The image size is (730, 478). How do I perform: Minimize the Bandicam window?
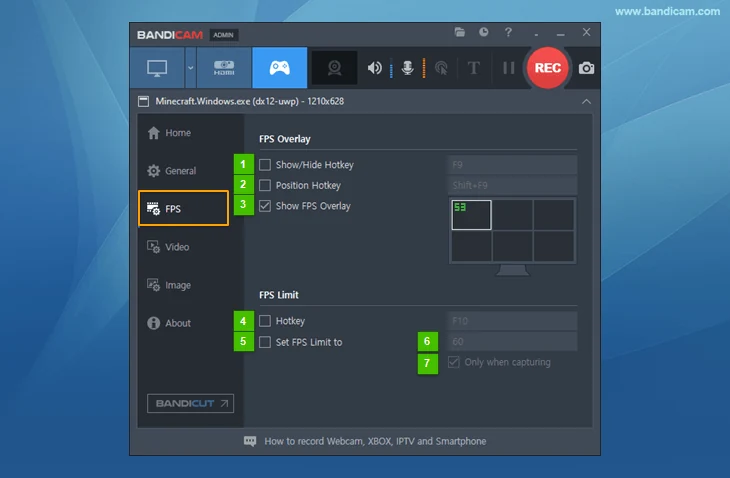coord(561,34)
